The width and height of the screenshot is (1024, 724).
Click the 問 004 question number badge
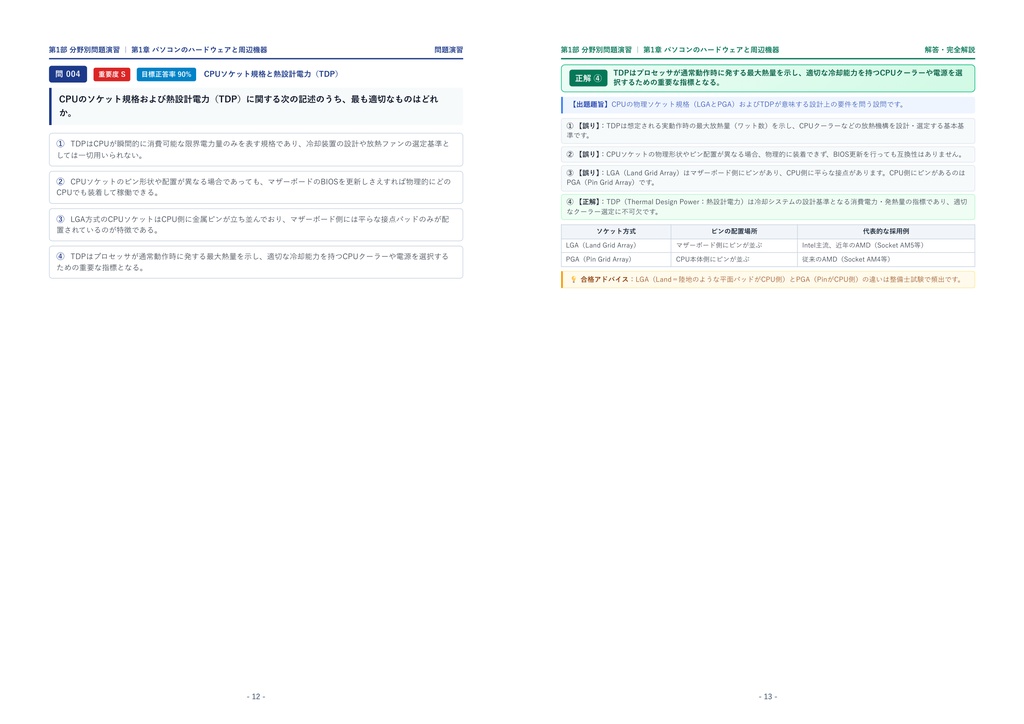(68, 74)
